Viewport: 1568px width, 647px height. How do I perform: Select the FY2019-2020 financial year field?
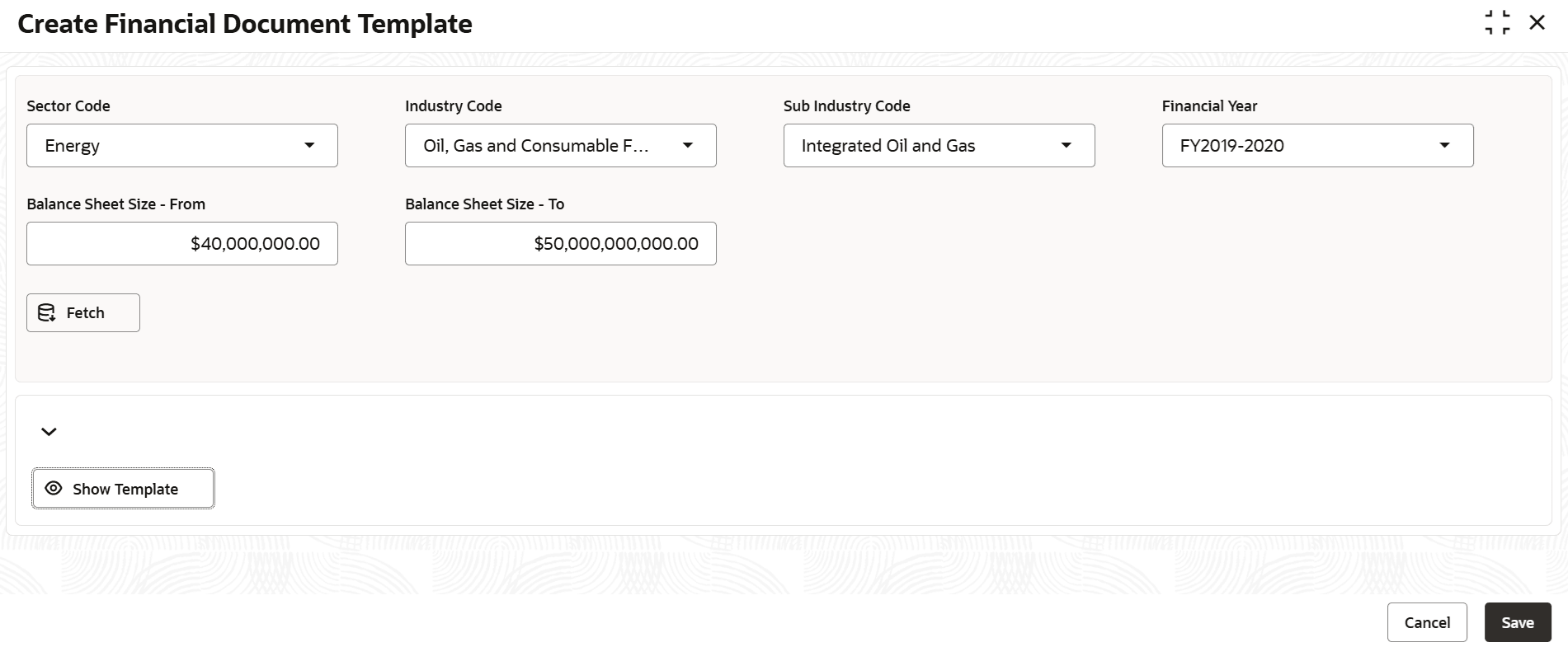point(1318,146)
